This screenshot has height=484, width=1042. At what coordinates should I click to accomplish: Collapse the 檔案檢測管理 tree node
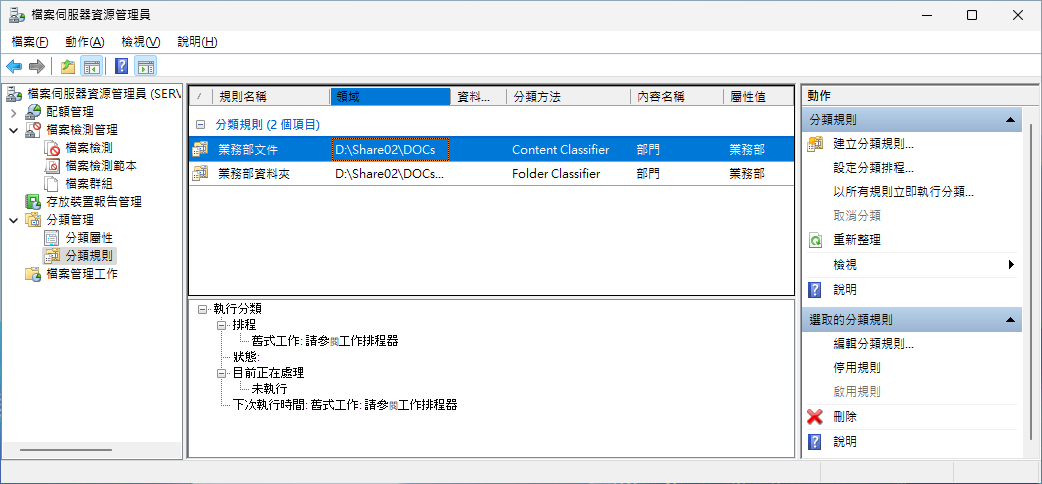tap(14, 130)
